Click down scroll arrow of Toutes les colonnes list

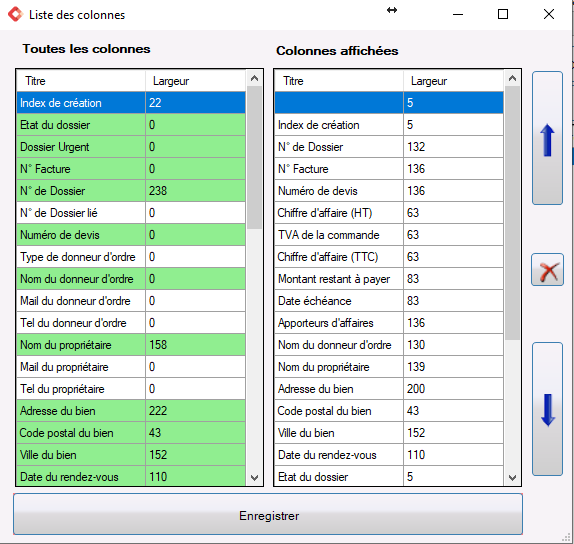coord(254,477)
